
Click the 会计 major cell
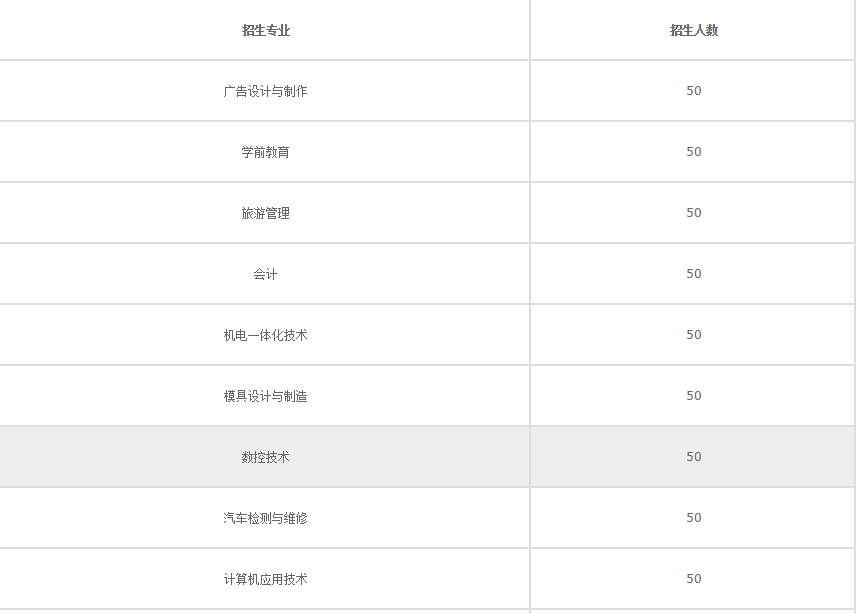click(265, 274)
